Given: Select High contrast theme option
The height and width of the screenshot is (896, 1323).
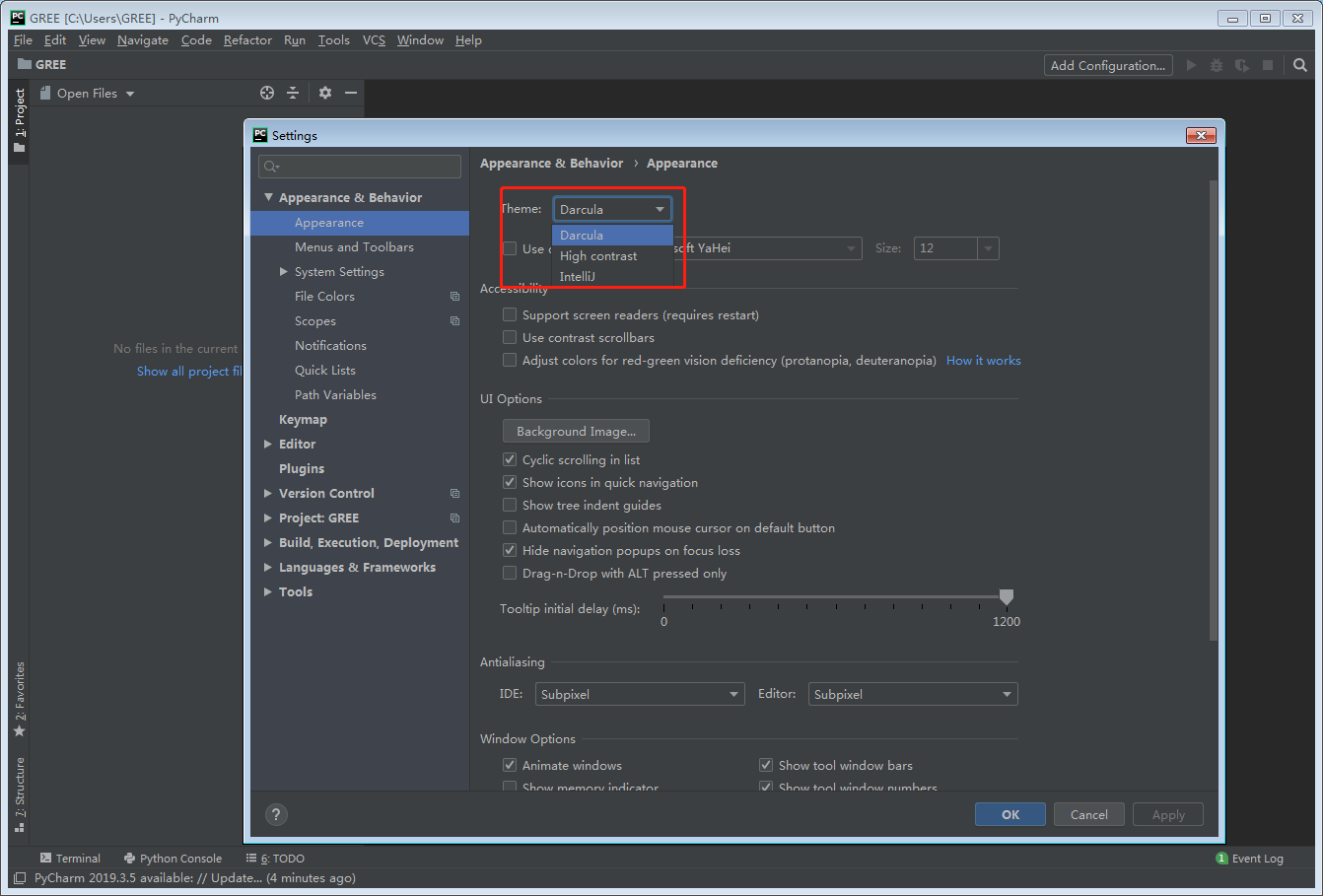Looking at the screenshot, I should click(x=612, y=255).
